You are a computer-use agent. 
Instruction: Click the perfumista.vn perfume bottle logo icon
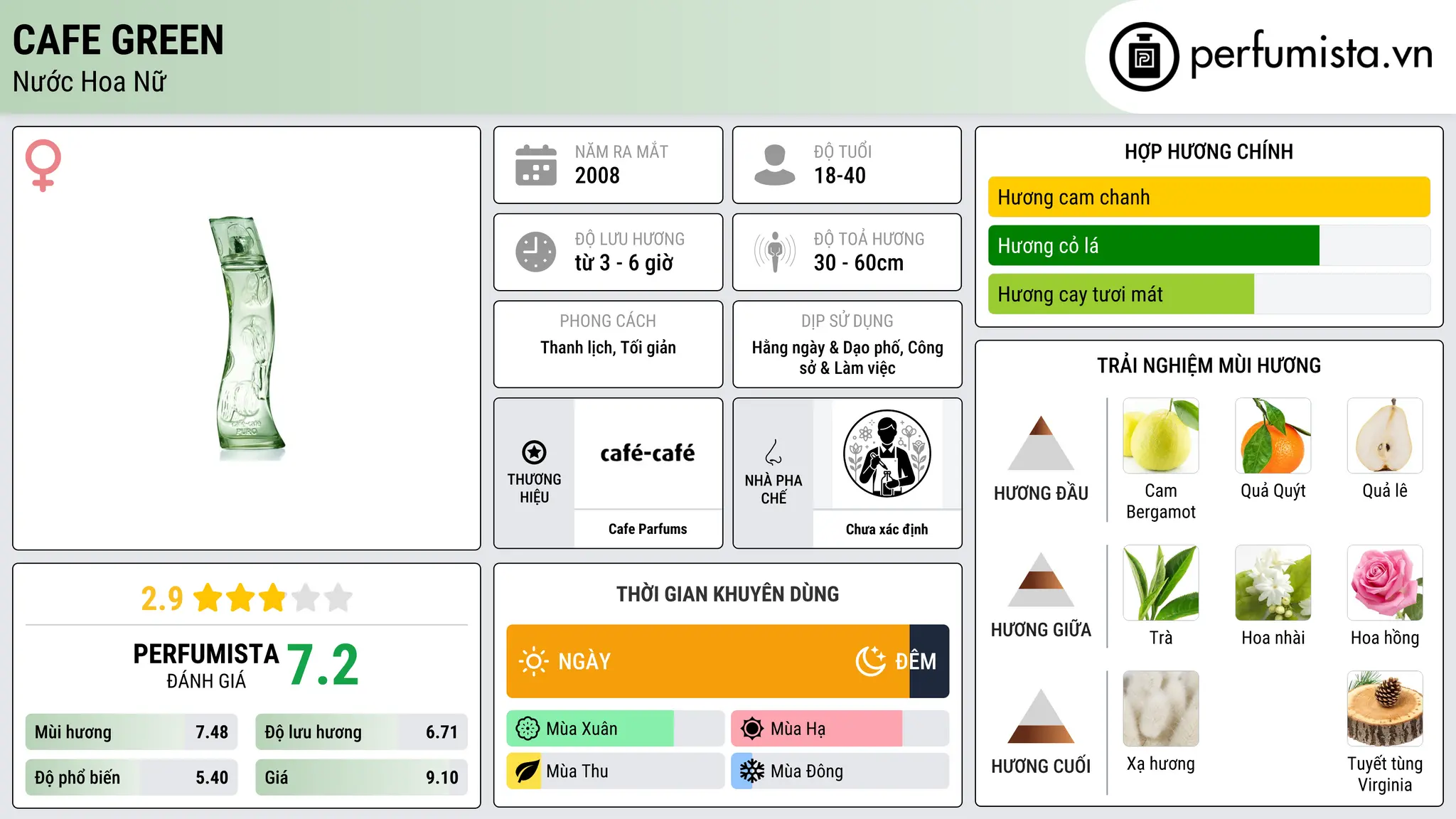coord(1144,57)
